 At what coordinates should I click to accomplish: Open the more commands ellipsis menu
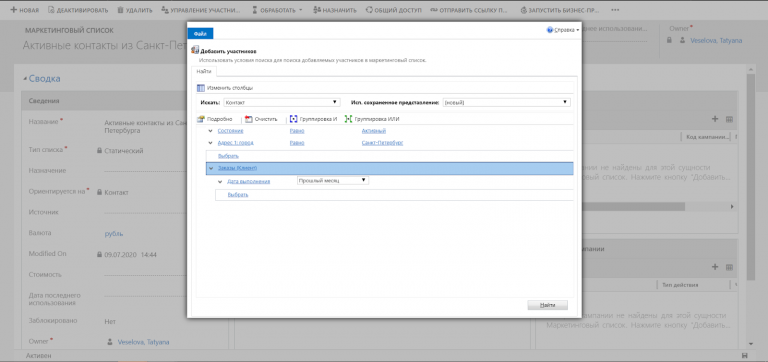(616, 10)
